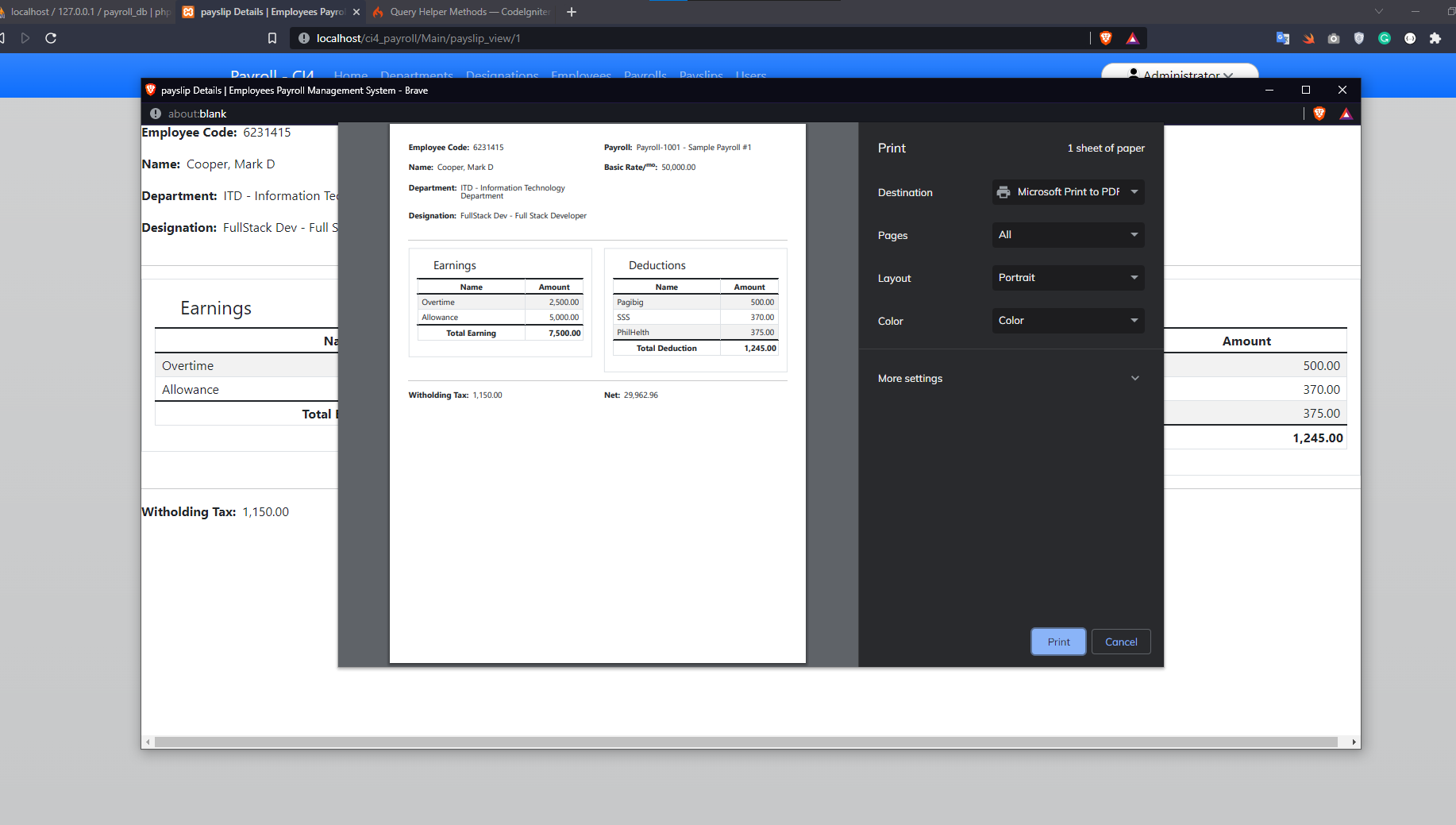The image size is (1456, 825).
Task: Minimize the payslip popup window
Action: (1269, 90)
